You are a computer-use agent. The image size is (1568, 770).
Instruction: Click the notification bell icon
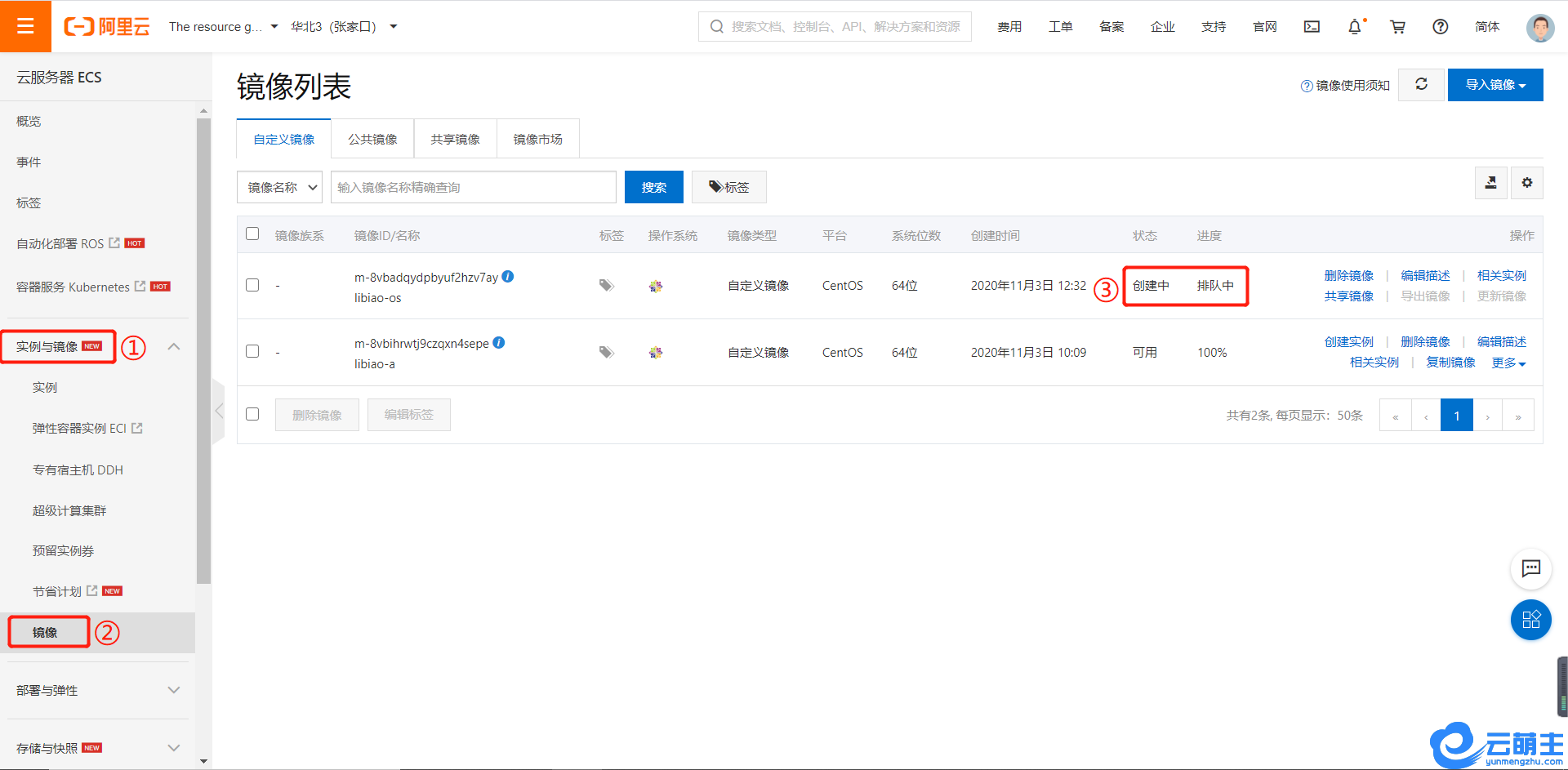point(1354,27)
